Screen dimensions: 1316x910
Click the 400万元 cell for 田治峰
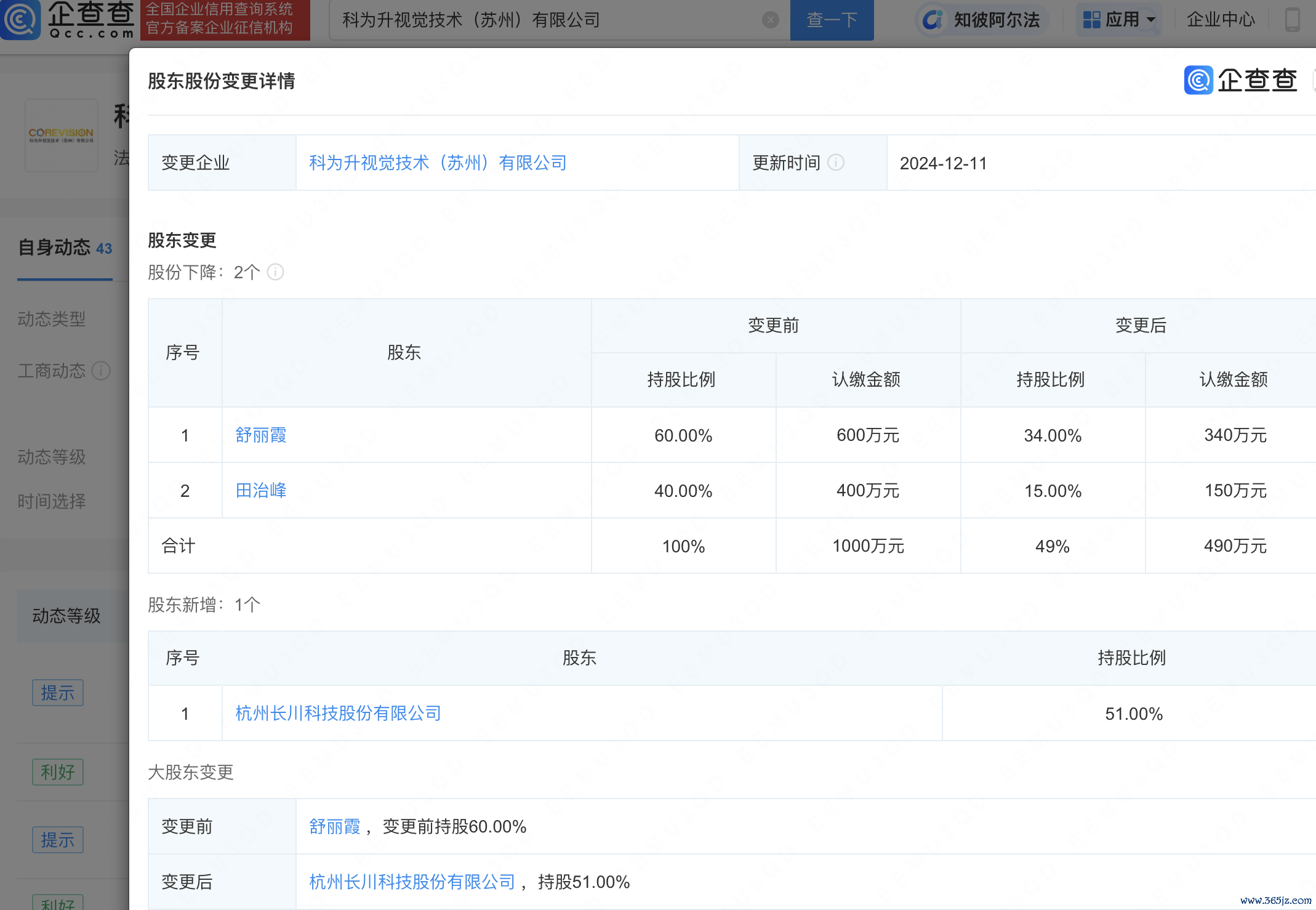point(868,491)
